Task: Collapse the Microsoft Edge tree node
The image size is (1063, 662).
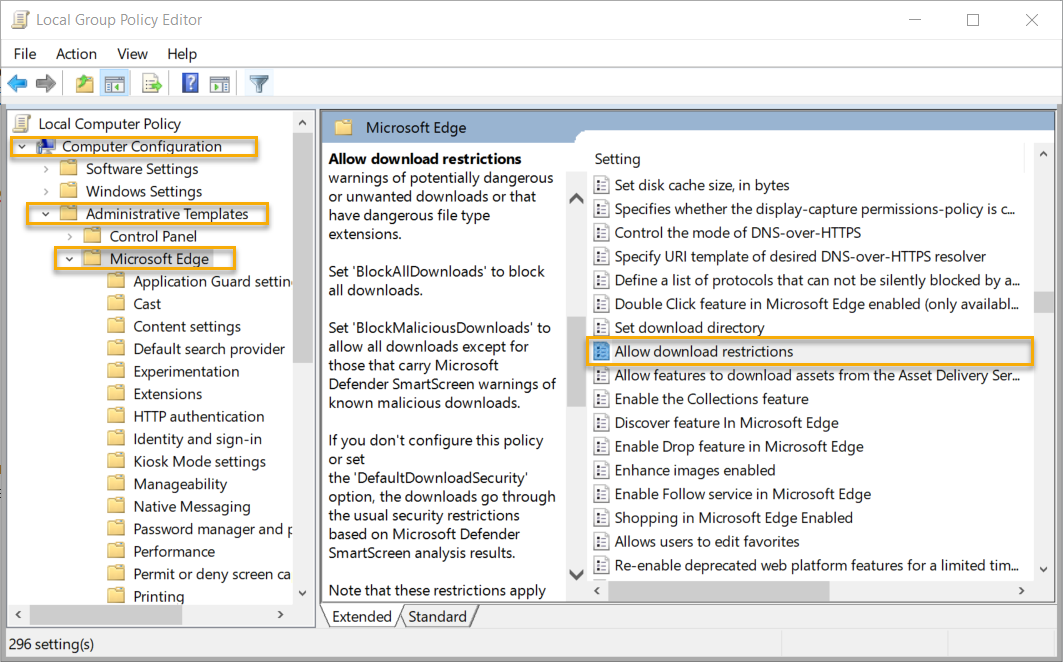Action: tap(68, 258)
